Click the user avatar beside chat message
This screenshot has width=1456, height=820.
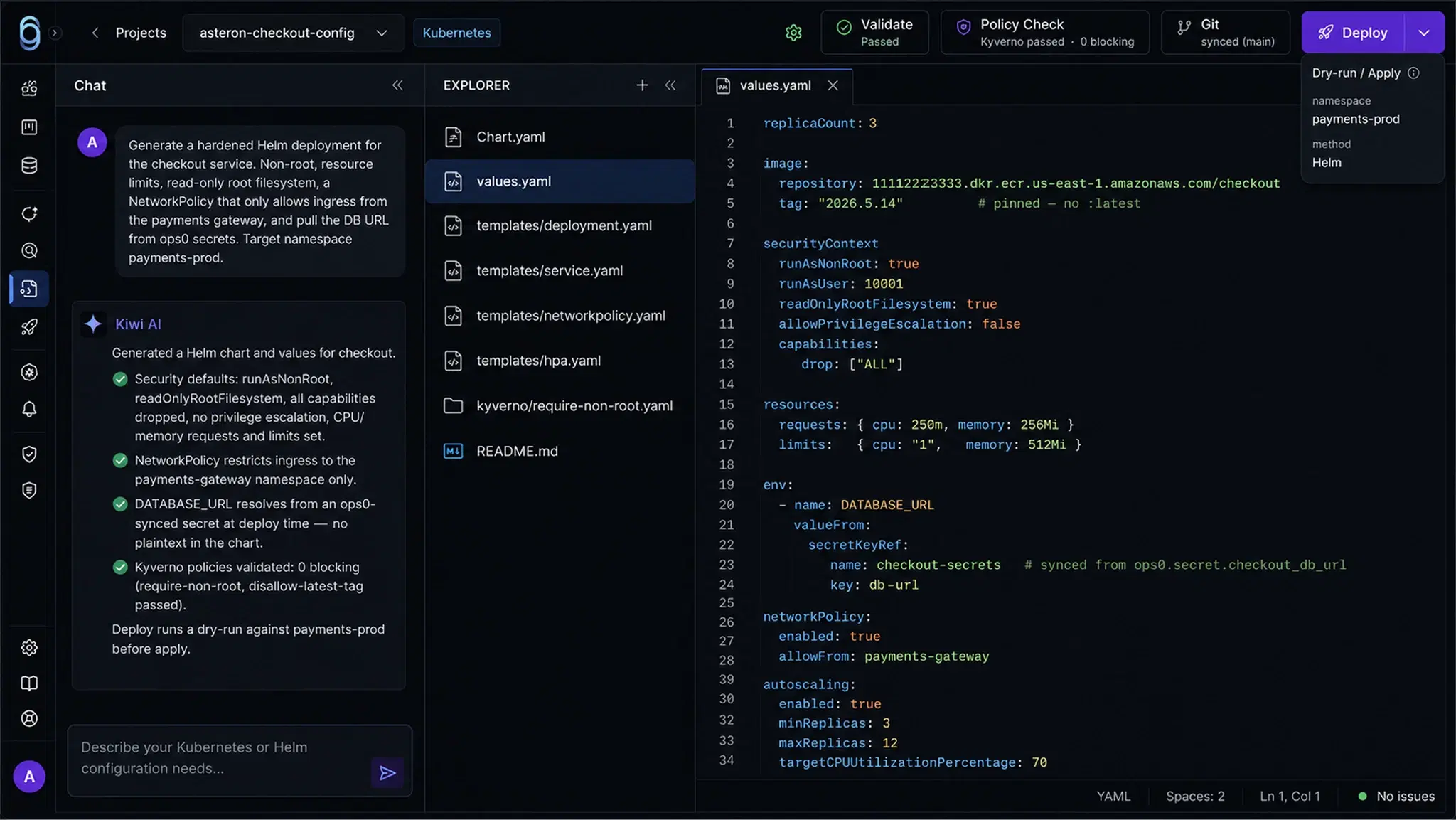pos(92,142)
